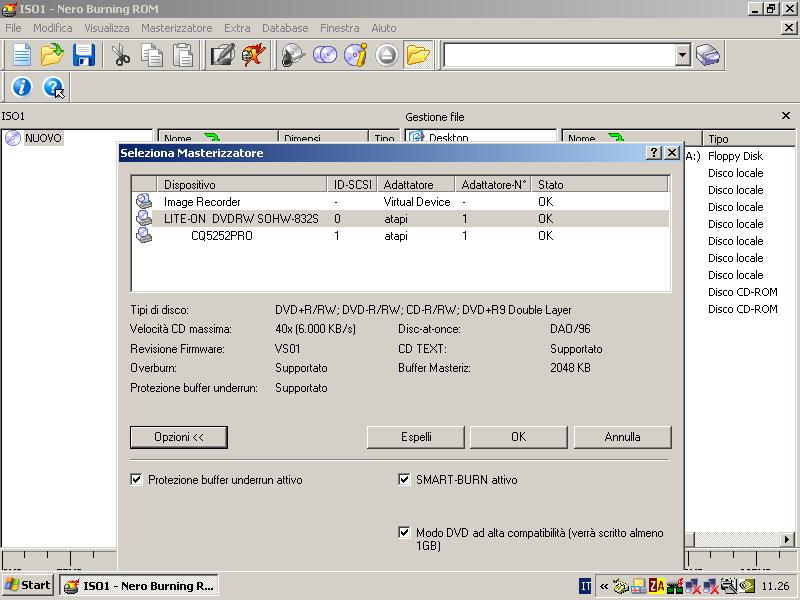Select NUOVO item in ISO1 tree
This screenshot has width=800, height=600.
click(x=43, y=138)
